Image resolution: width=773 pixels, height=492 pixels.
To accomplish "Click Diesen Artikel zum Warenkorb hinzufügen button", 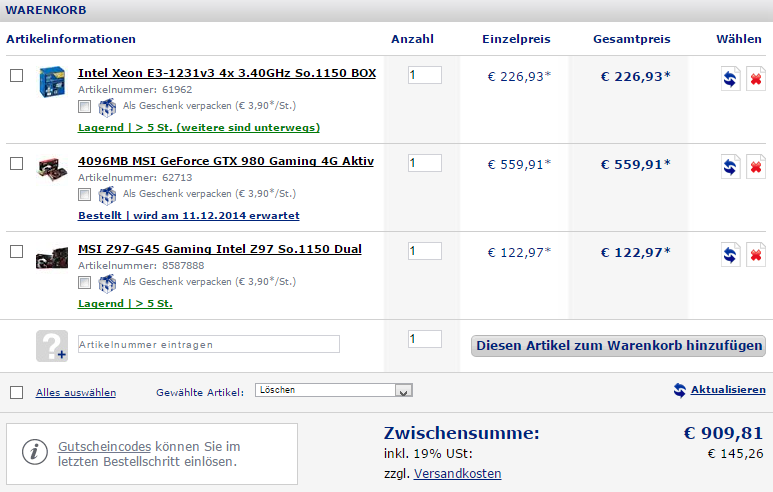I will 619,346.
